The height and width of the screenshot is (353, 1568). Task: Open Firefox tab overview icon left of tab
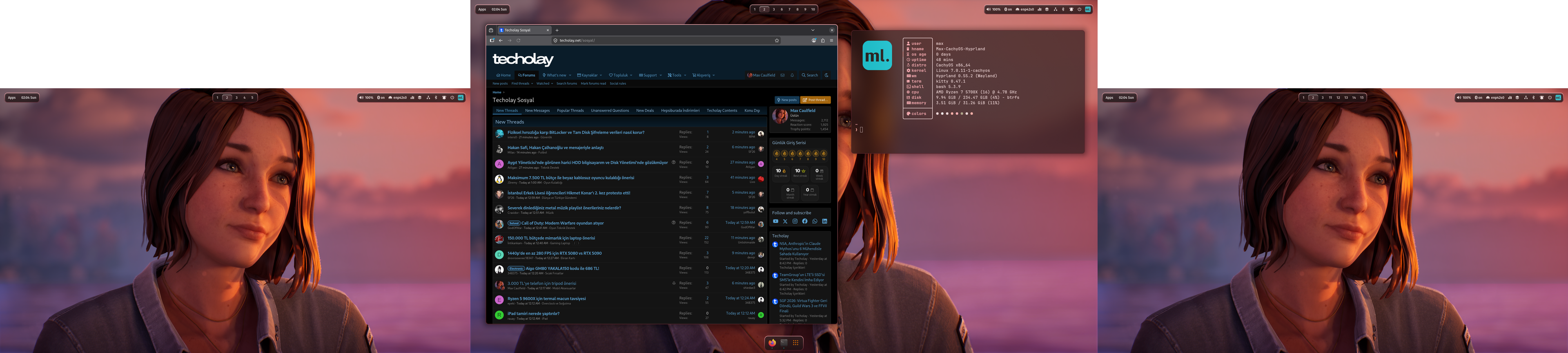(491, 30)
